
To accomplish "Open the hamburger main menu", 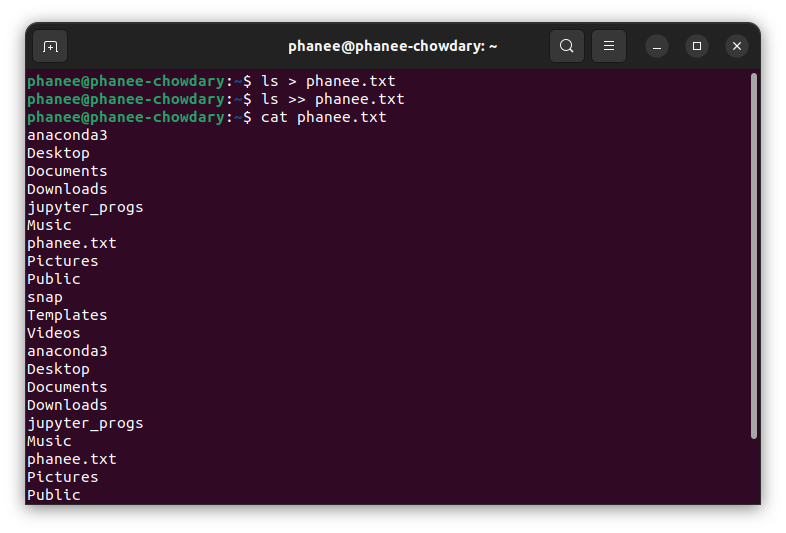I will (609, 46).
